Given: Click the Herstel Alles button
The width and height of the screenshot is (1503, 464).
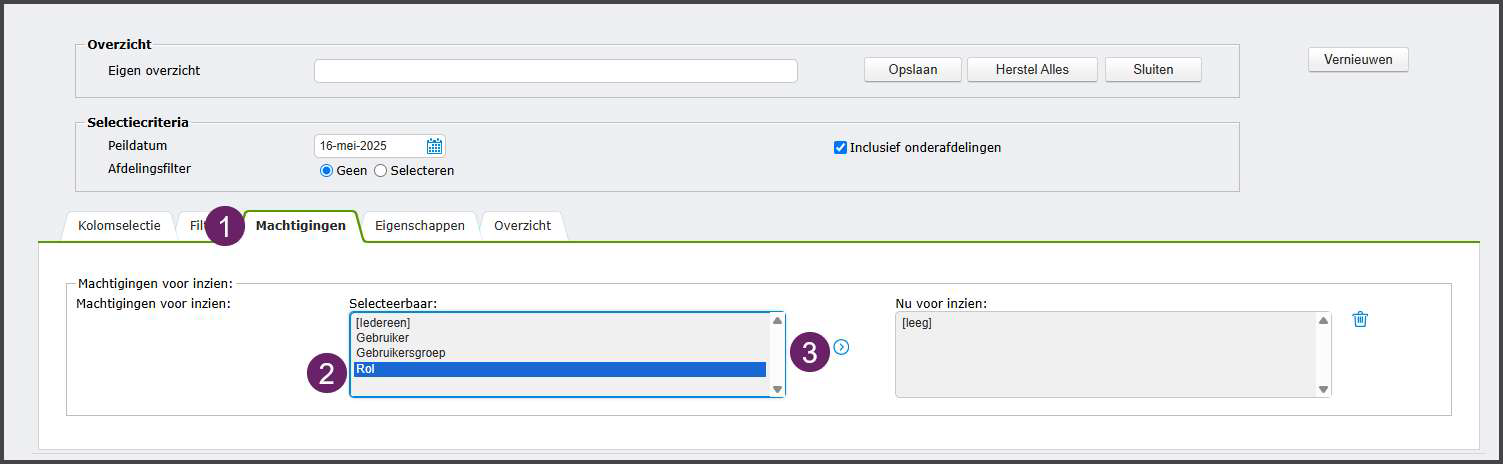Looking at the screenshot, I should [x=1032, y=70].
